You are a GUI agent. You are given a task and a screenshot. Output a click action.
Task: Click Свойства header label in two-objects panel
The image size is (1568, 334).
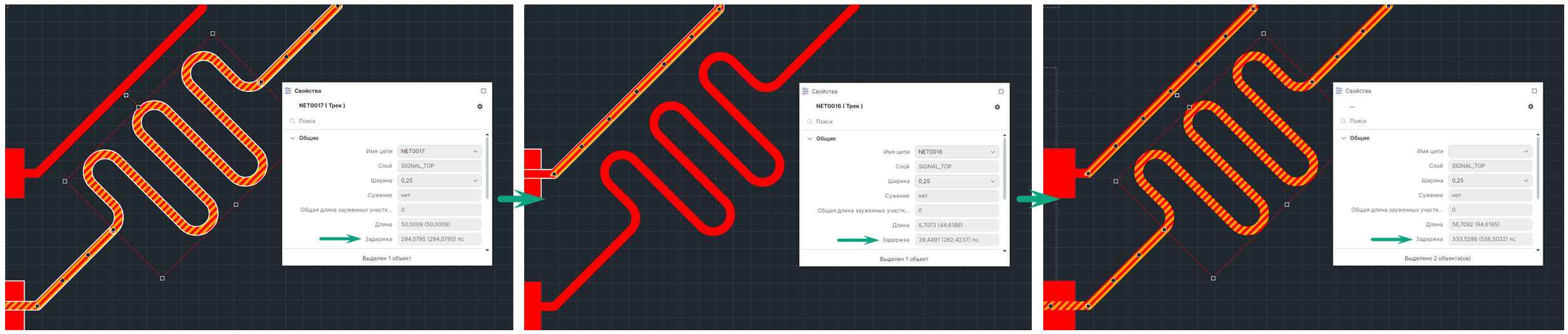point(1358,91)
